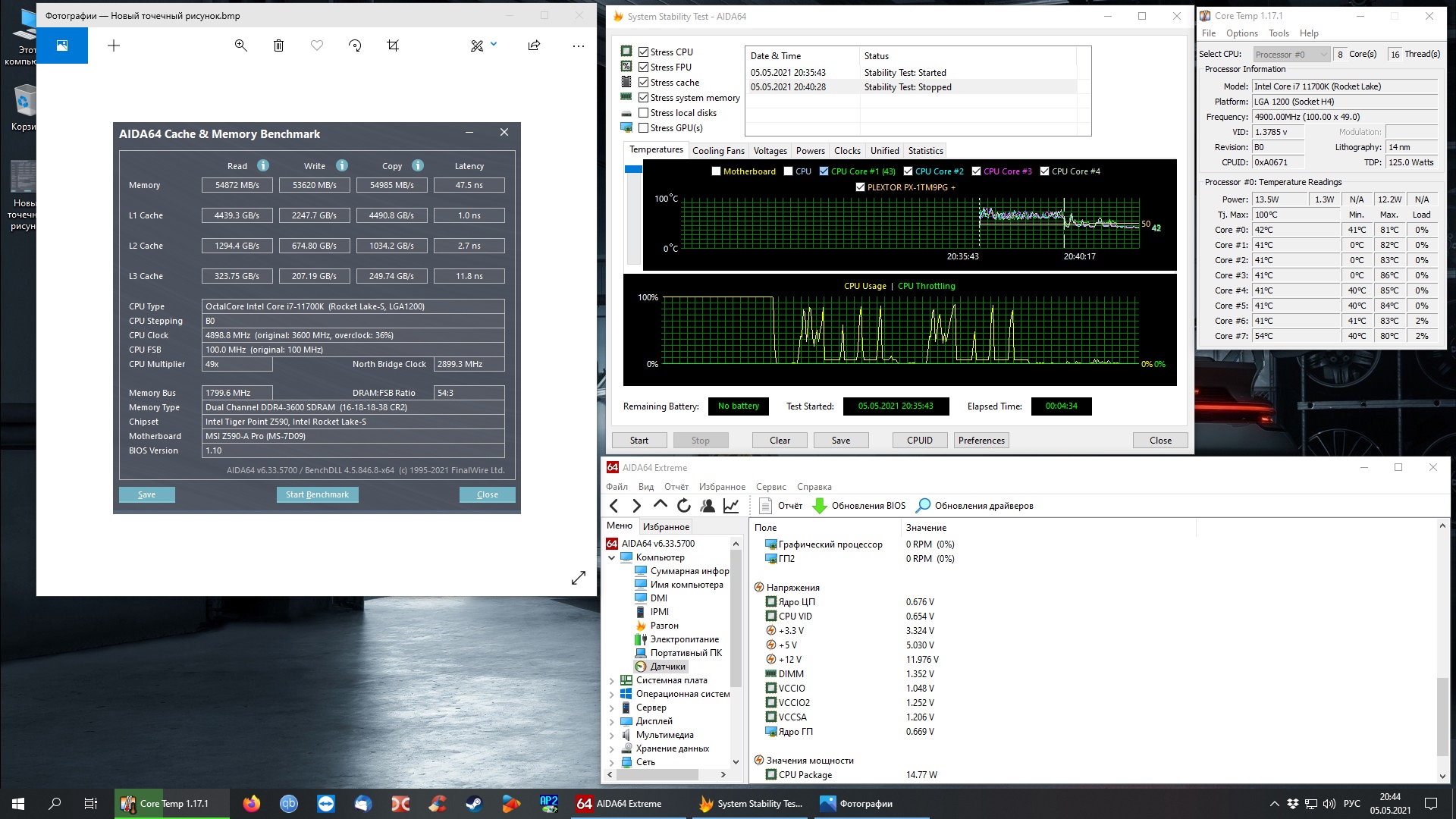Open the Select CPU Processor #0 dropdown
1456x819 pixels.
(x=1291, y=55)
